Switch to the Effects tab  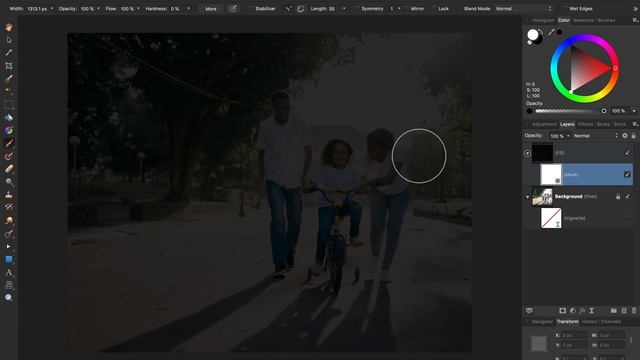pyautogui.click(x=585, y=124)
